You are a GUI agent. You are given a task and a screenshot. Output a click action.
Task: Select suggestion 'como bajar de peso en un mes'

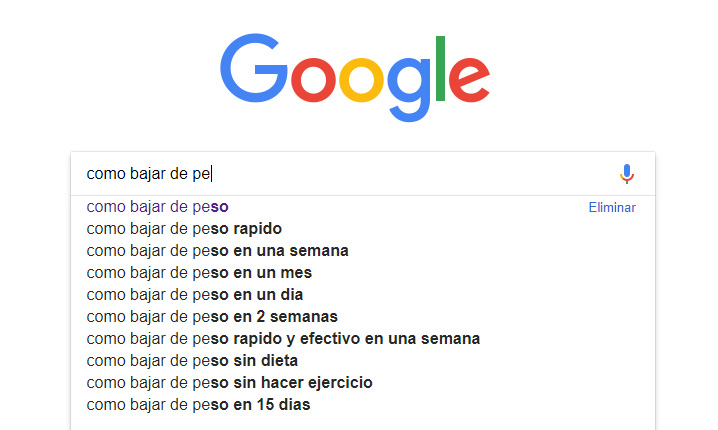tap(199, 273)
